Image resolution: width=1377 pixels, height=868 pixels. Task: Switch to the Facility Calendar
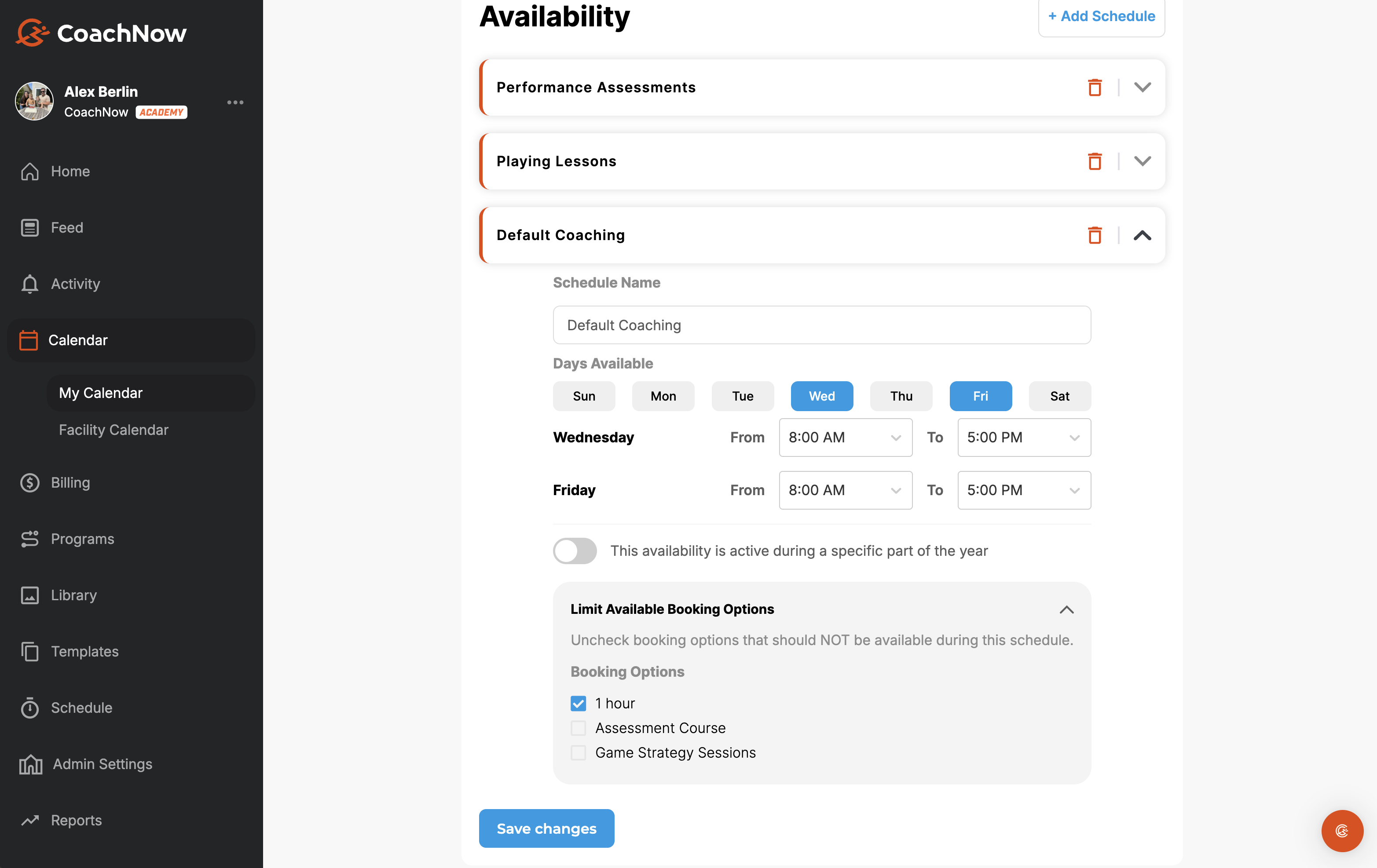click(113, 430)
